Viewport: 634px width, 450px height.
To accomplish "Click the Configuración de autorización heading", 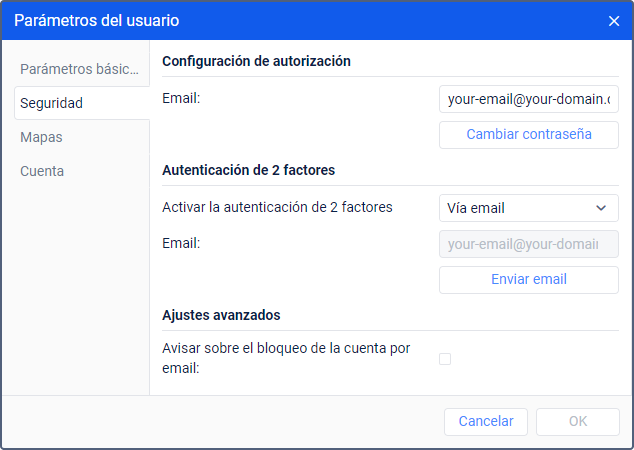I will tap(256, 61).
